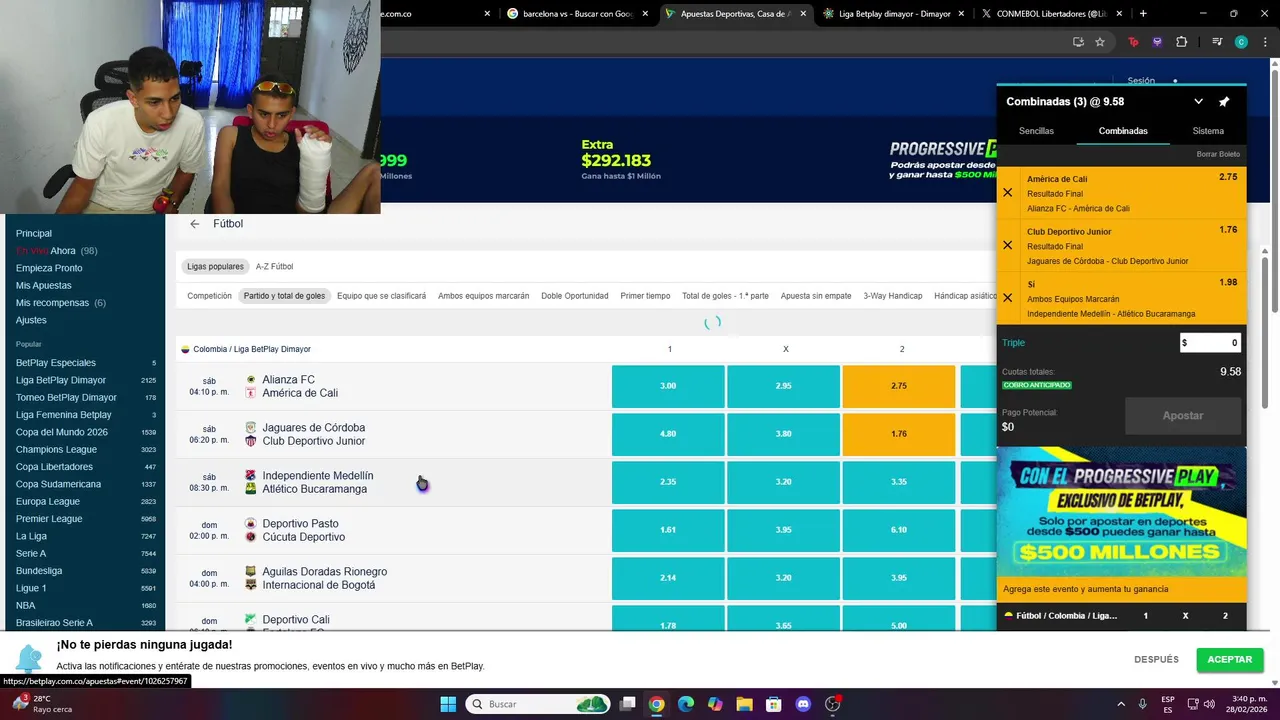The image size is (1280, 720).
Task: Toggle Independiente Medellín win odds 2.35
Action: click(668, 482)
